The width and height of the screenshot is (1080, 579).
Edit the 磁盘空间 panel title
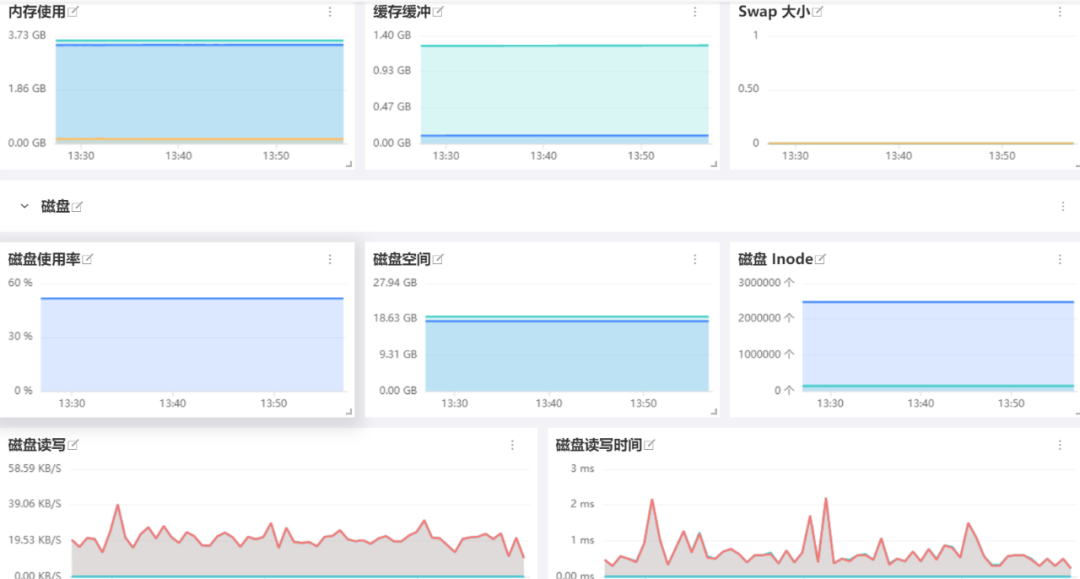point(438,259)
